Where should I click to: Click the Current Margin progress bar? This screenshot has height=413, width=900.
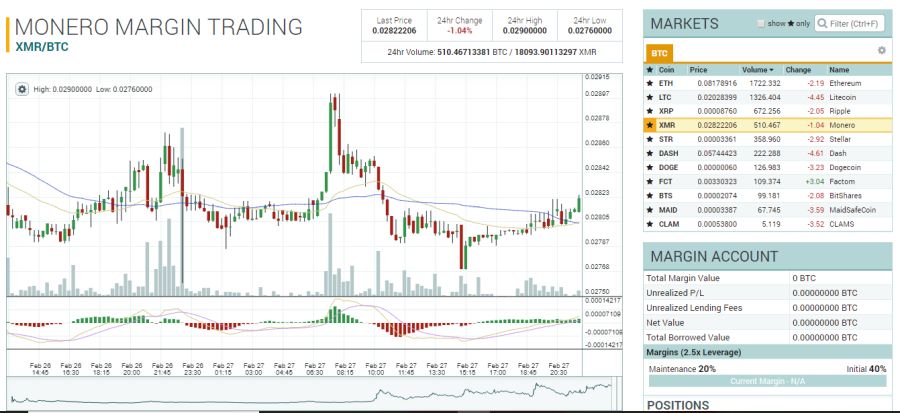pos(767,381)
